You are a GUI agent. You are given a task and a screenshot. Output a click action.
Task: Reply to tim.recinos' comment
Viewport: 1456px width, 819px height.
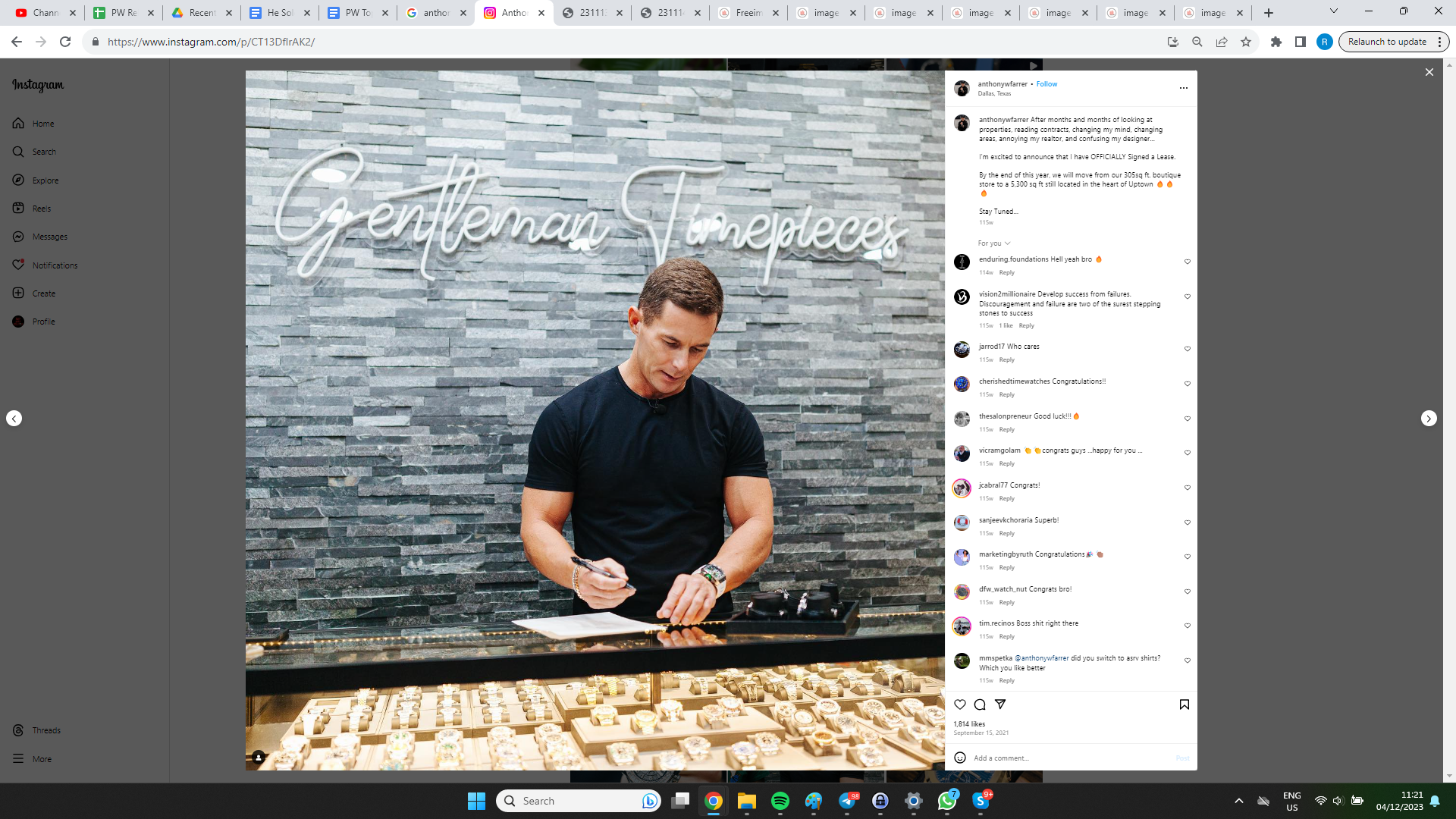[x=1006, y=637]
